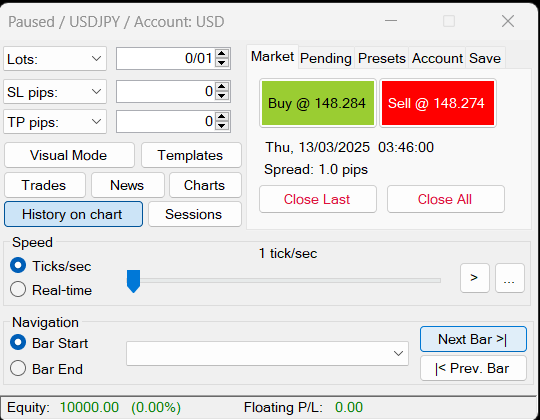This screenshot has height=420, width=540.
Task: Click the date Thu, 13/03/2025 text
Action: (x=317, y=147)
